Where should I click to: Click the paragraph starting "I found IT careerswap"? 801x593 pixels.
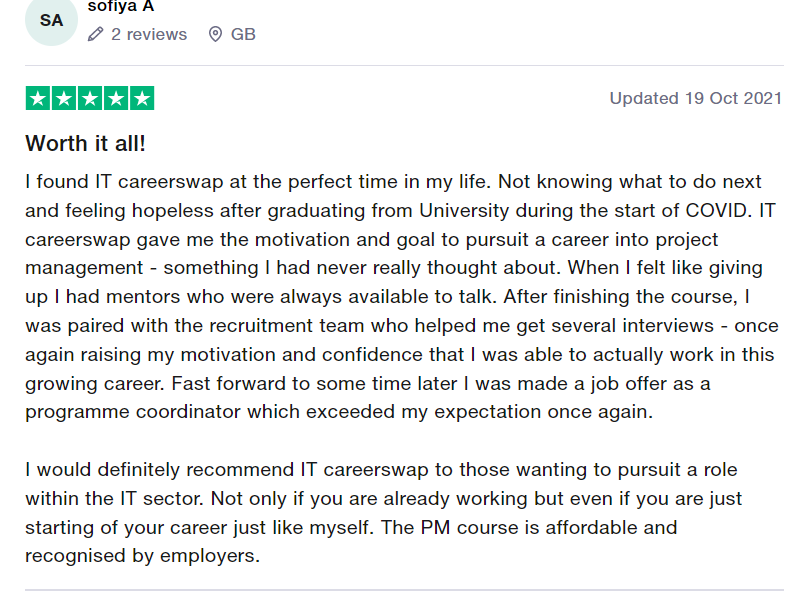pos(402,297)
